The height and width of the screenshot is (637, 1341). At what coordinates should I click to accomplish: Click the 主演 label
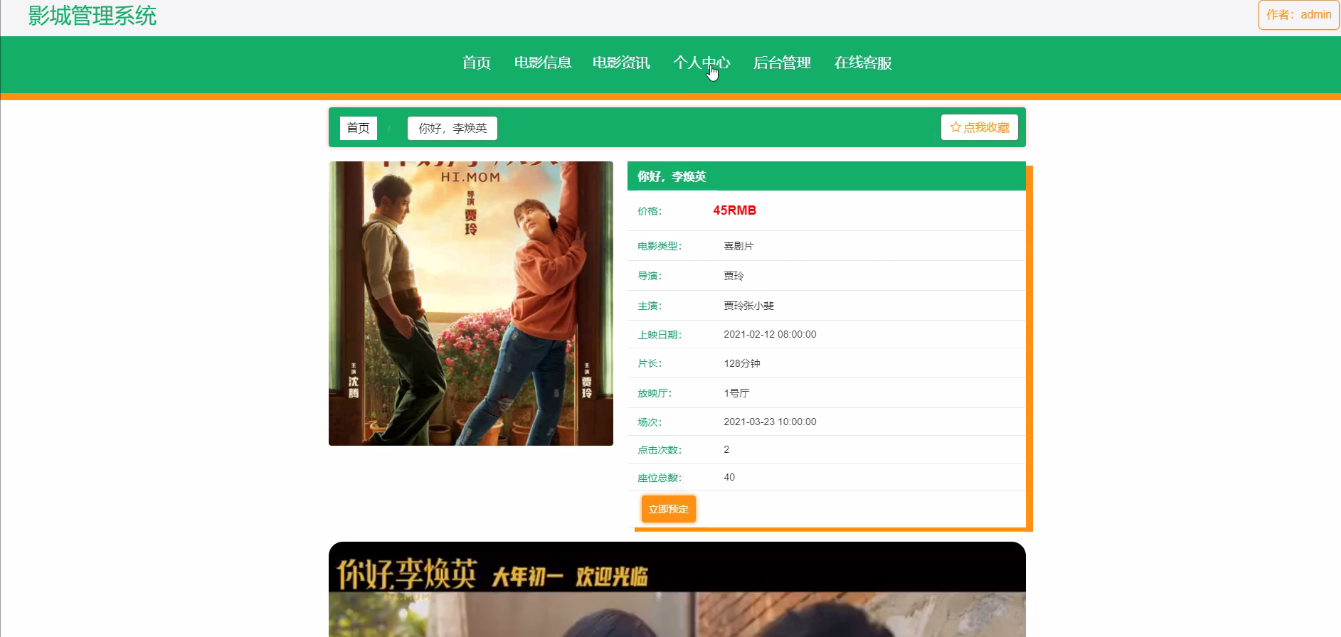tap(649, 306)
